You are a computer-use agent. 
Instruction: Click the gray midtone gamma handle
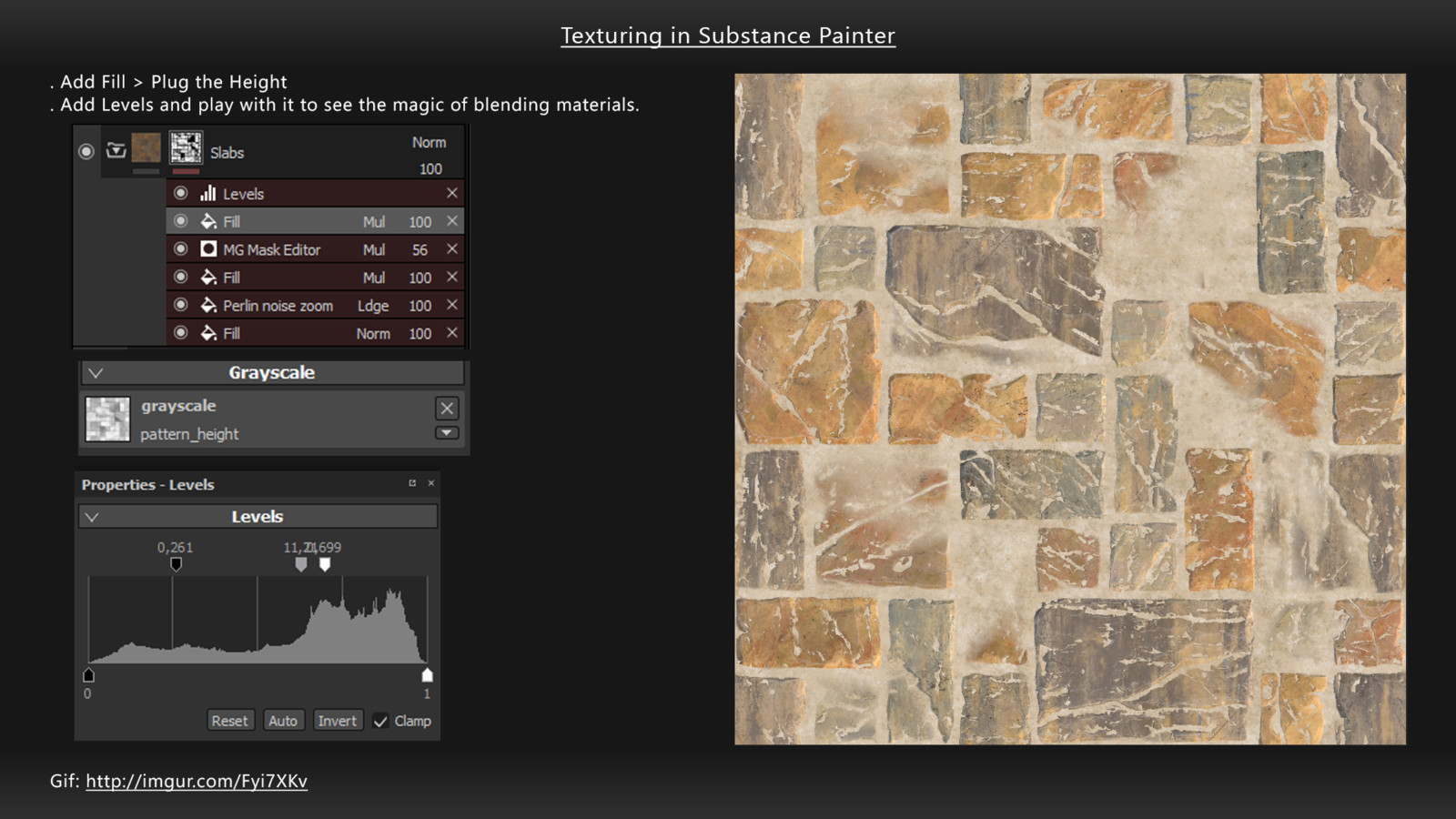pos(301,565)
